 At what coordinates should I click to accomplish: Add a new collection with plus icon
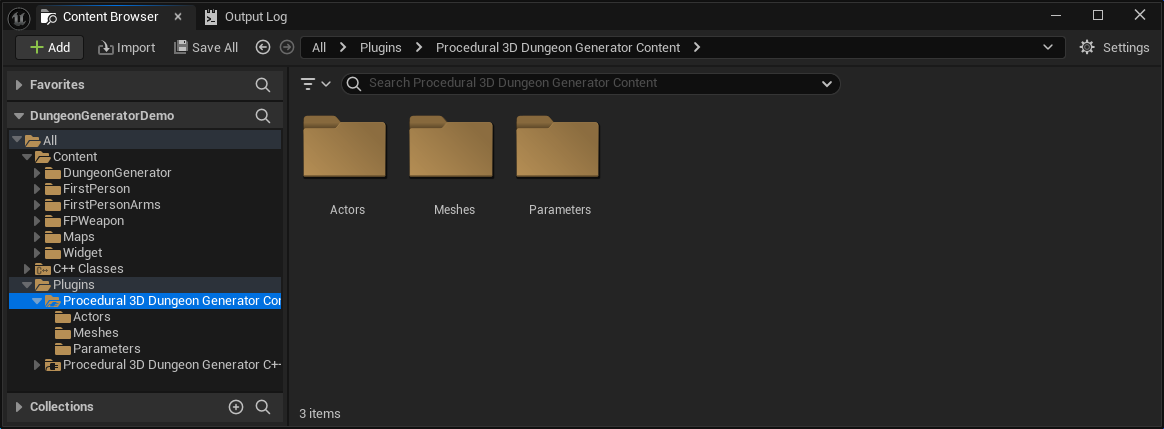click(x=236, y=407)
